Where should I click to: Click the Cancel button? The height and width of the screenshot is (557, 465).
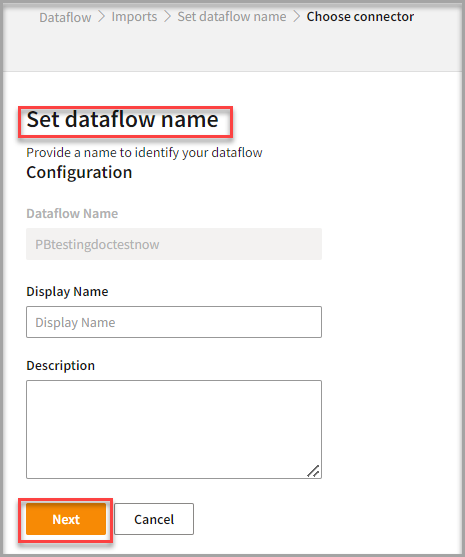coord(154,519)
